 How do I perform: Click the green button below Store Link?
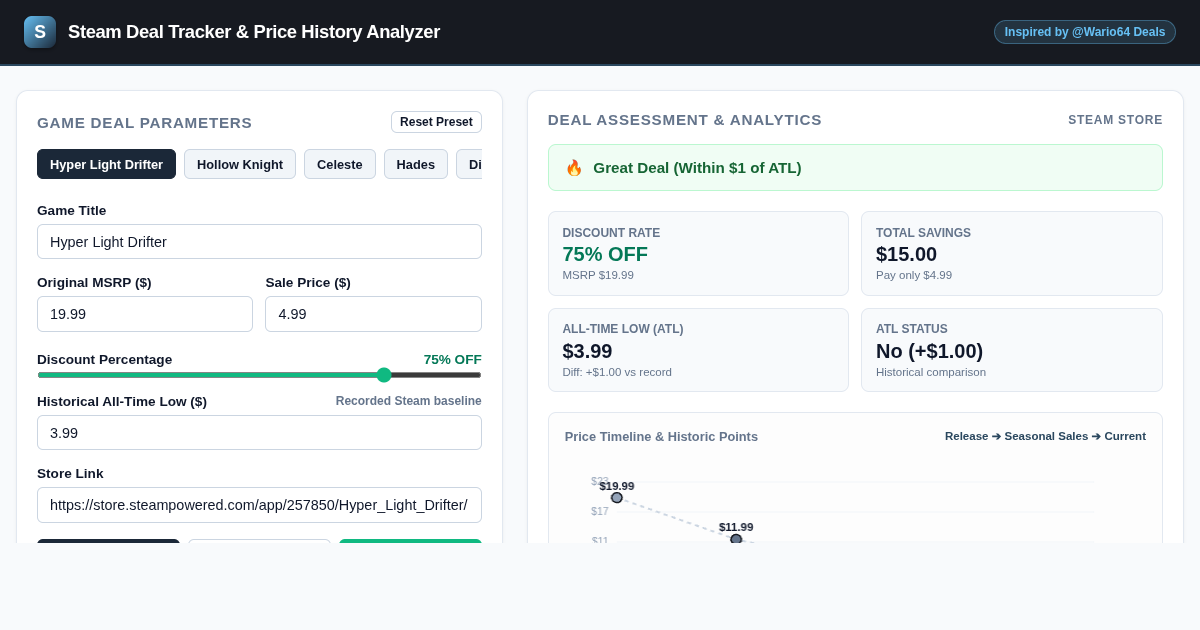[x=410, y=541]
